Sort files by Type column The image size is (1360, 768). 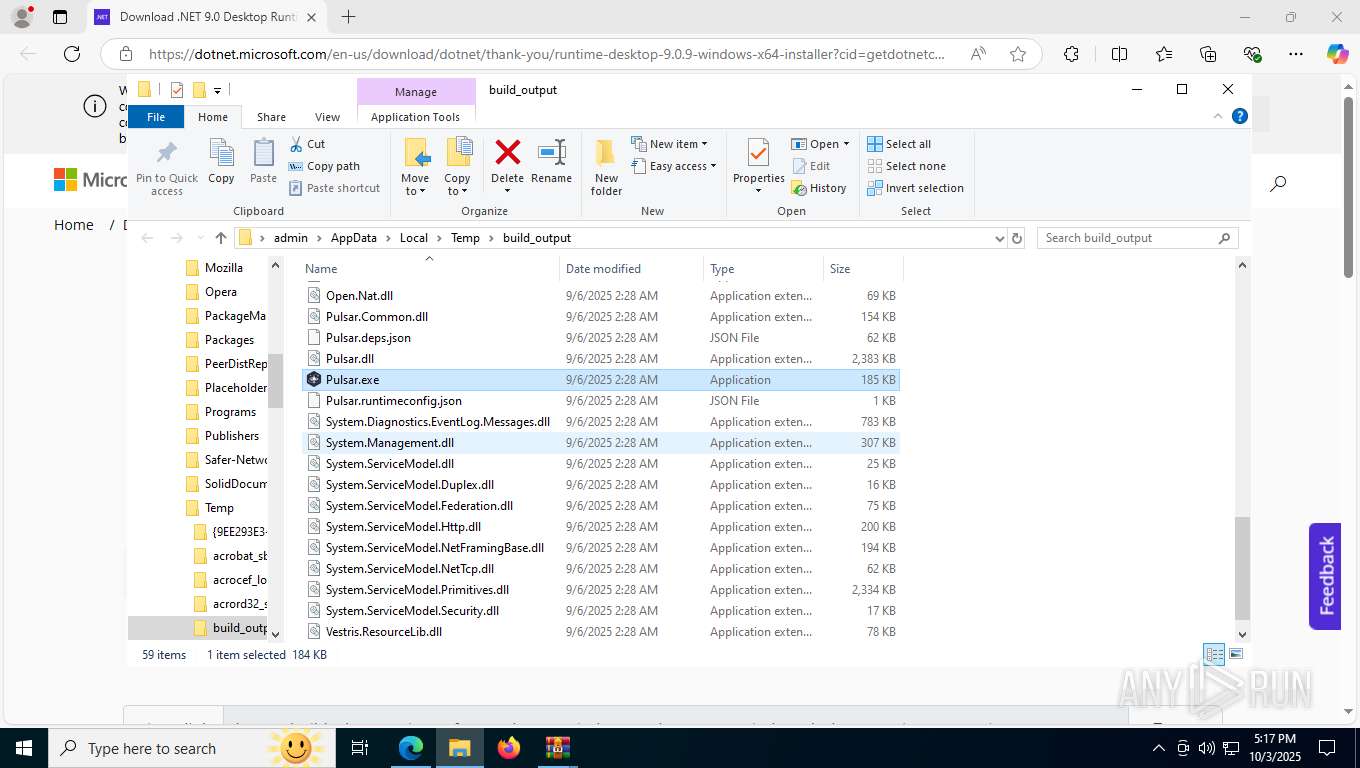pos(763,268)
